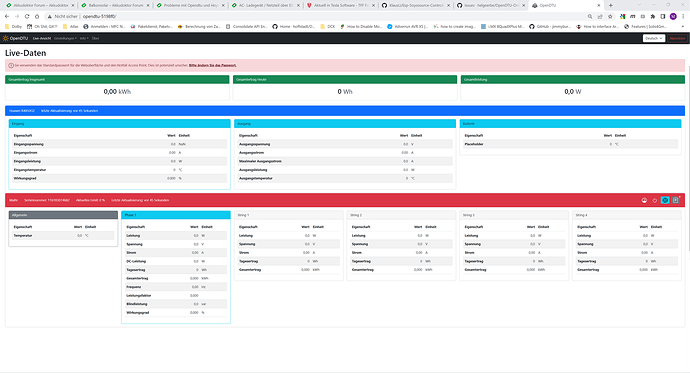Click the OpenDTU sun logo
This screenshot has height=373, width=690.
(6, 38)
